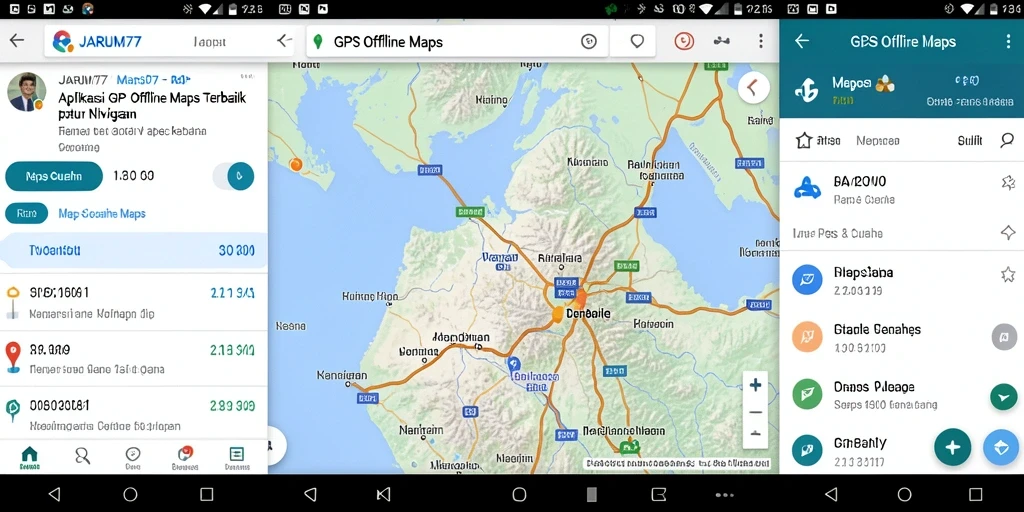Screen dimensions: 1024x512
Task: Open the 'Gtaole Genahes' list item
Action: (901, 338)
